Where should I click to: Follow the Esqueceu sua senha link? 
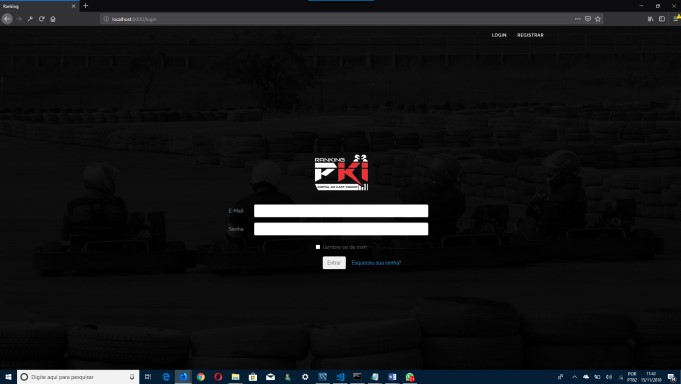(x=376, y=263)
